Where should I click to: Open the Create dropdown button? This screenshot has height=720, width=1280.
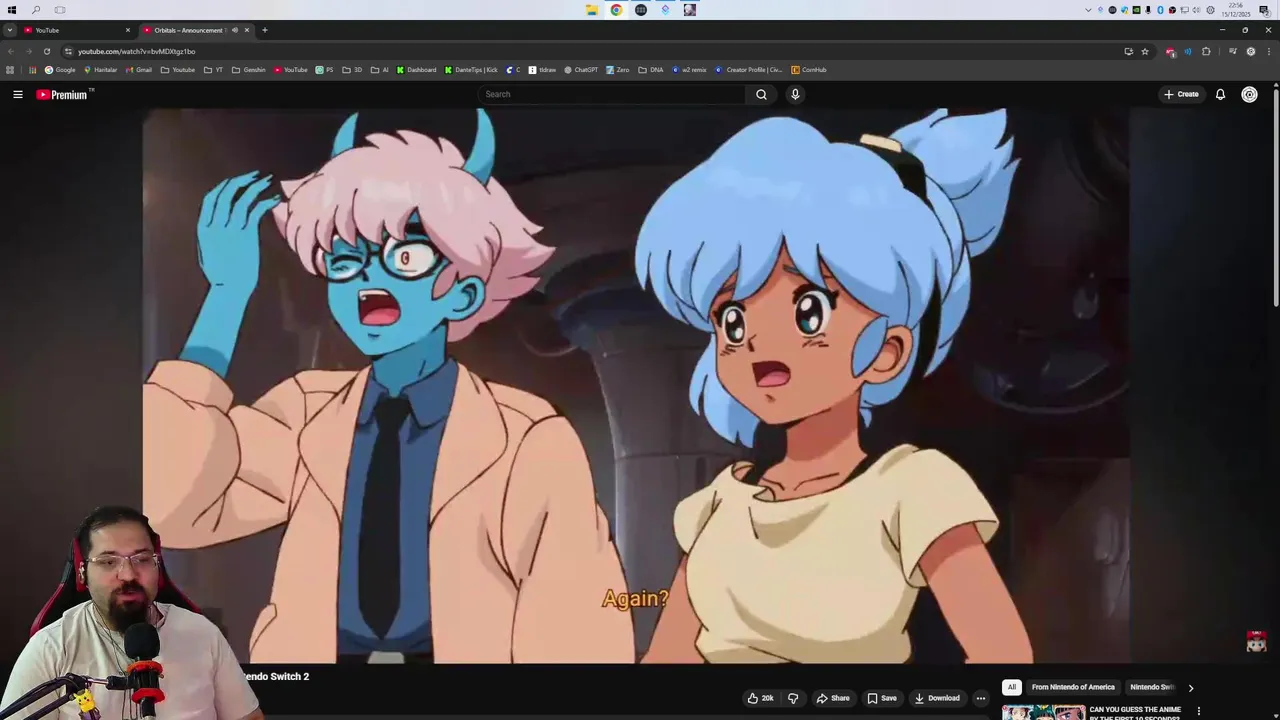pyautogui.click(x=1181, y=94)
